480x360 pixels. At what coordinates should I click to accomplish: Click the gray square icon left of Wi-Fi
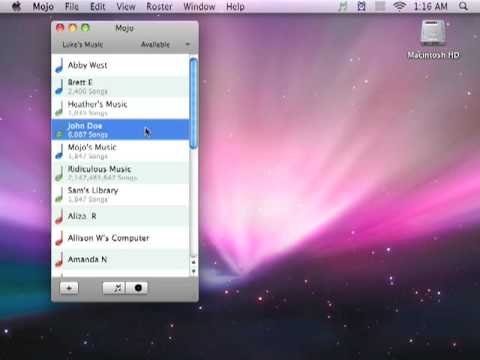(380, 6)
